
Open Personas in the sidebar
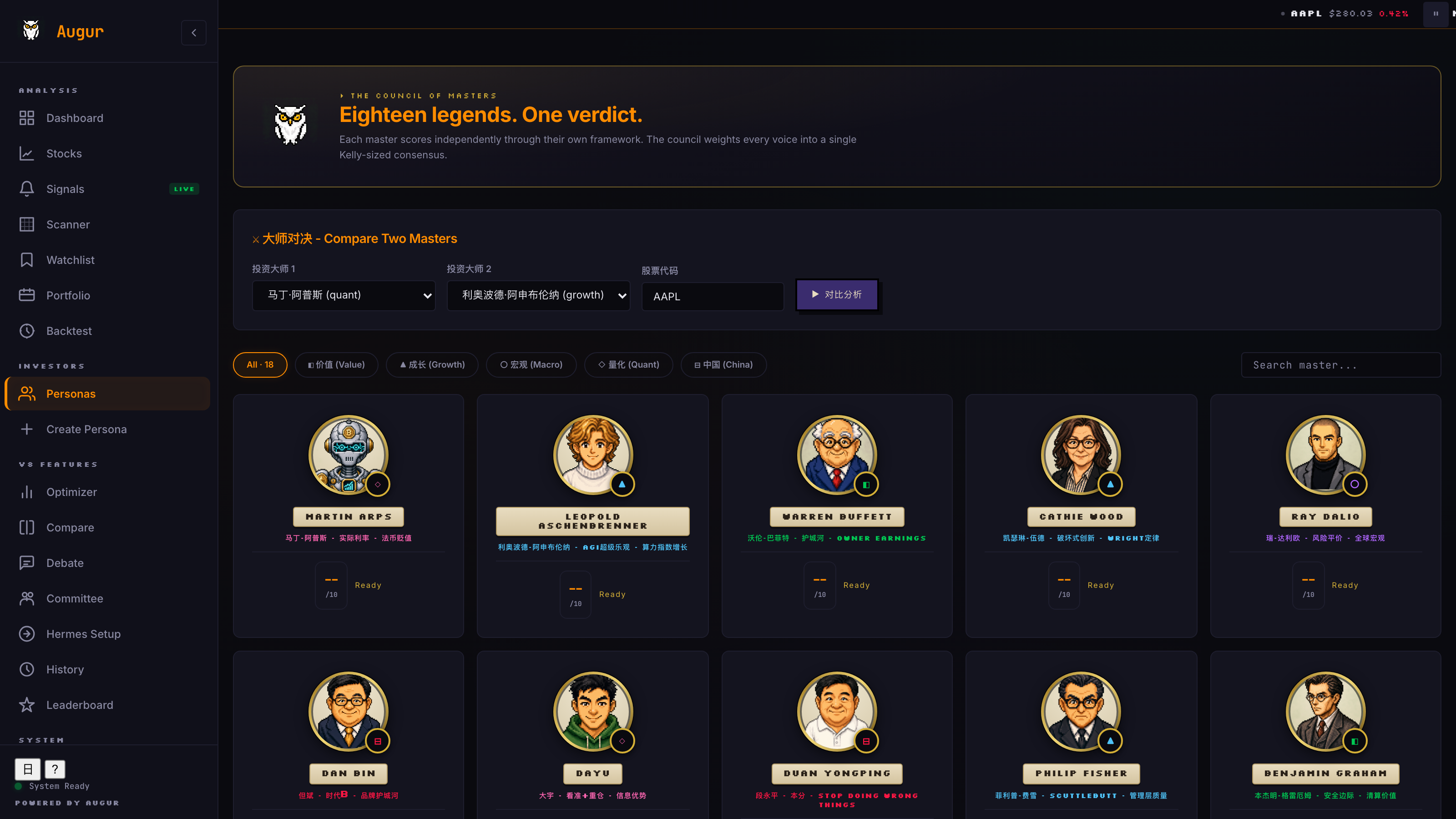pos(107,394)
